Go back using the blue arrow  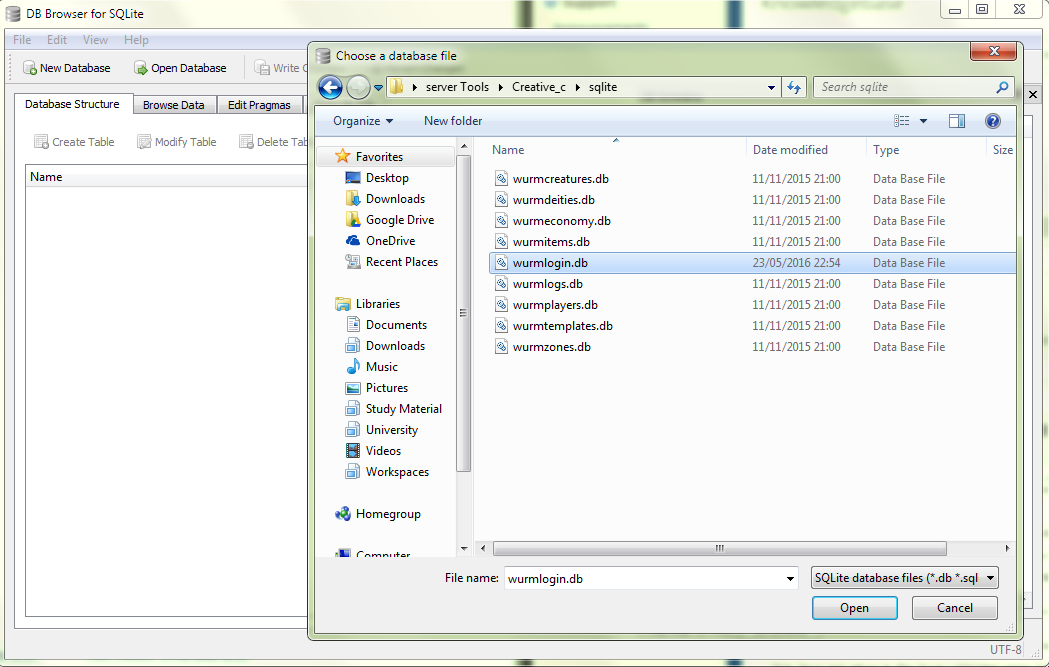tap(330, 87)
